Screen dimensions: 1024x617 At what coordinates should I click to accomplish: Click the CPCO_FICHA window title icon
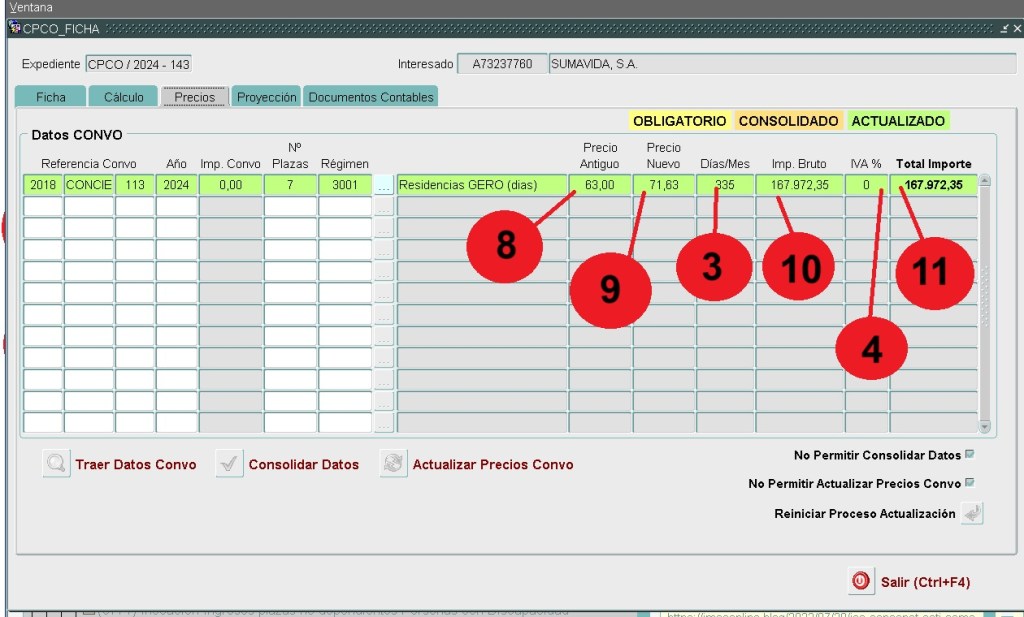tap(14, 29)
